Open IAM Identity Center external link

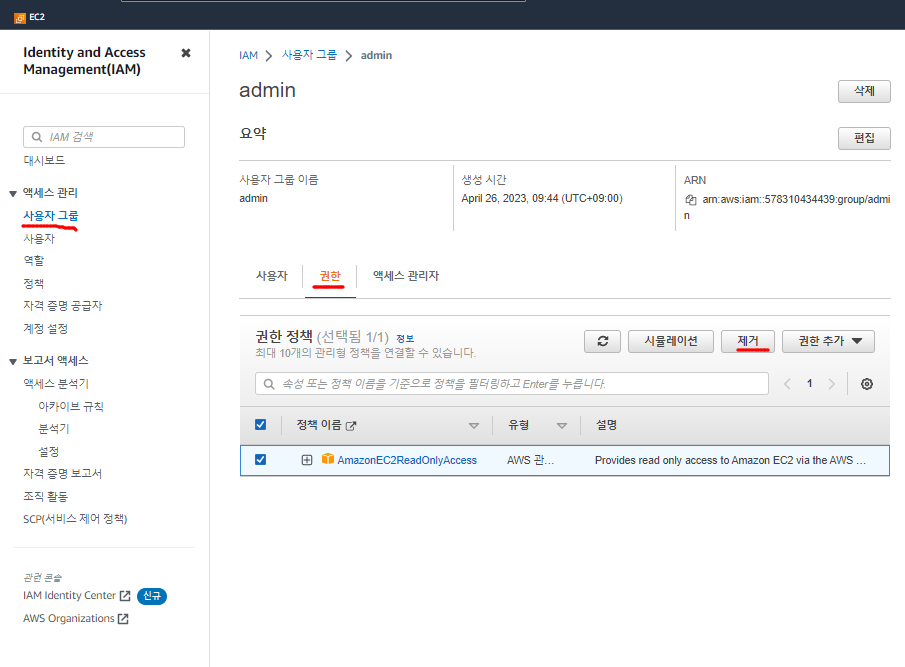69,595
